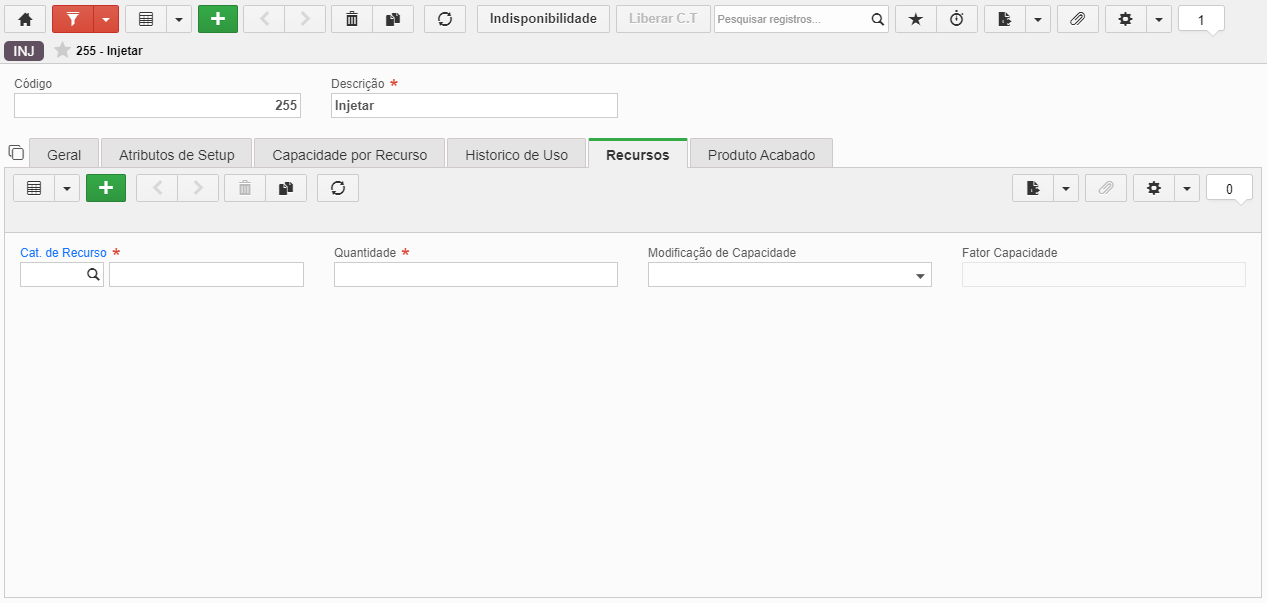
Task: Open the red filter button
Action: coord(72,19)
